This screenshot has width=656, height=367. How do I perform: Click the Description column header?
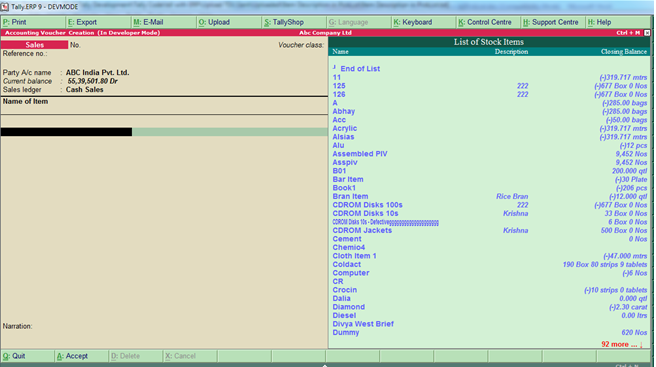point(511,52)
